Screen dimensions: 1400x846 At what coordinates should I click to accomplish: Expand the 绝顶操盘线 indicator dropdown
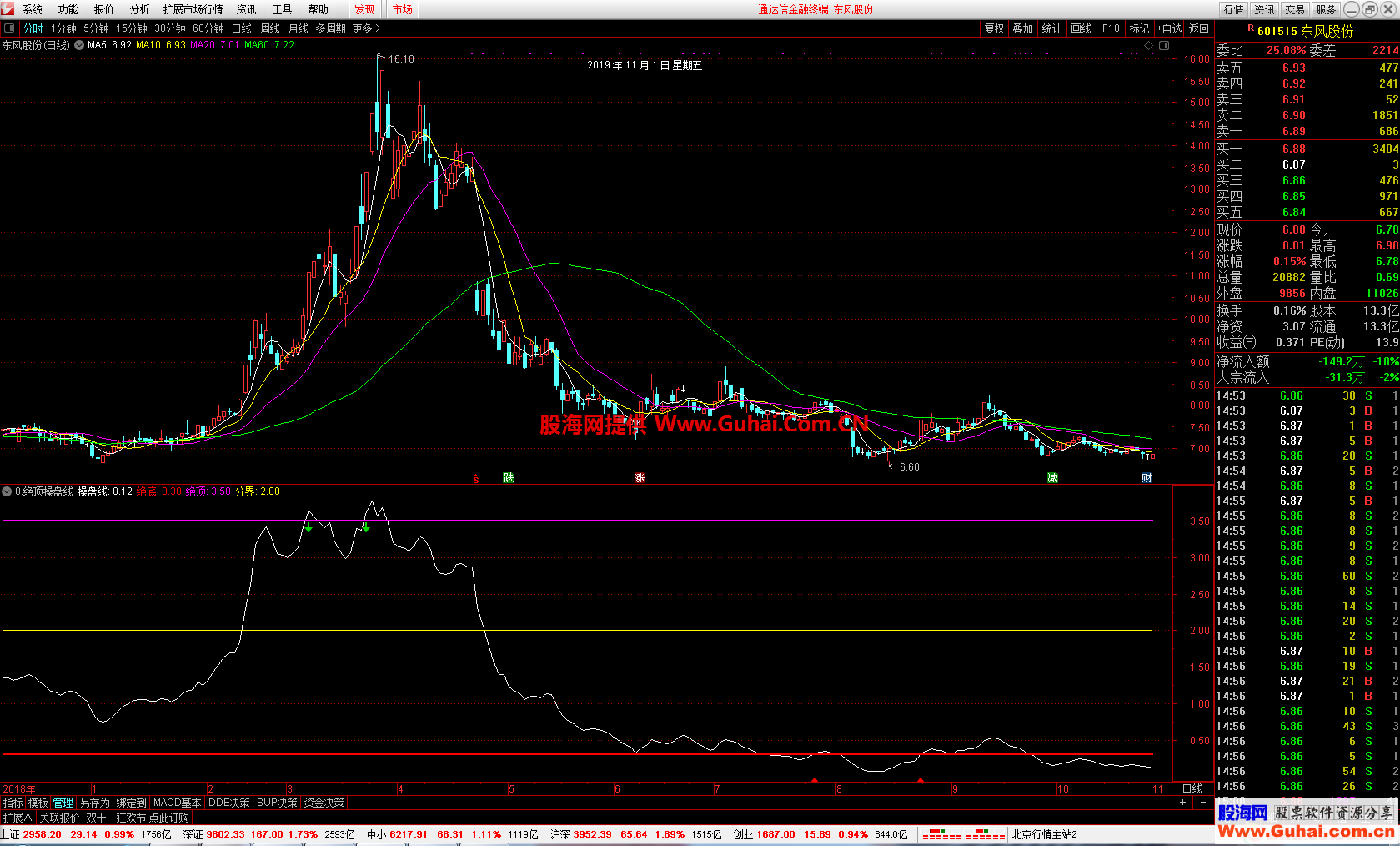(x=8, y=491)
